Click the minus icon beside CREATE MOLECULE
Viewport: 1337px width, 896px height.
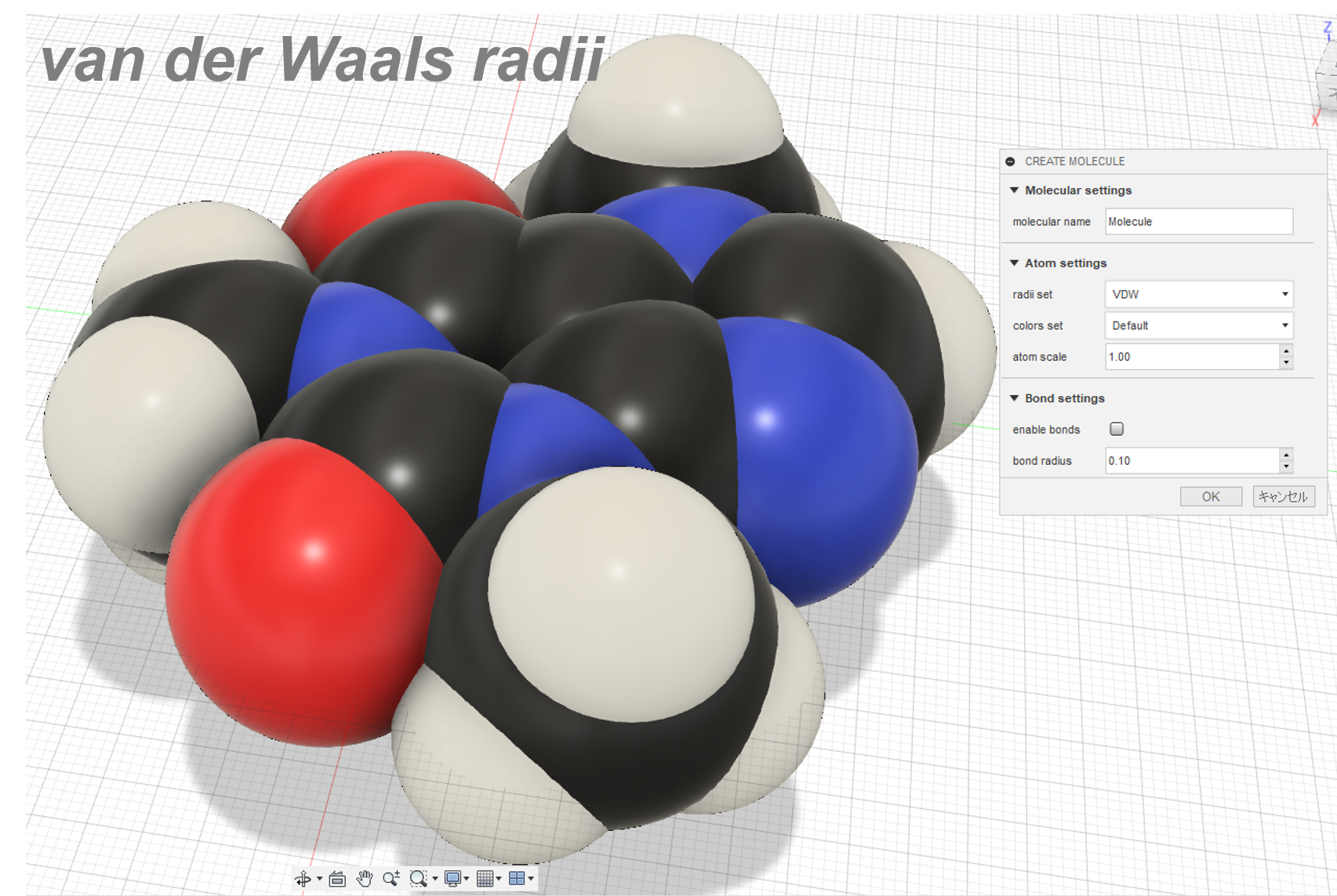tap(1012, 161)
